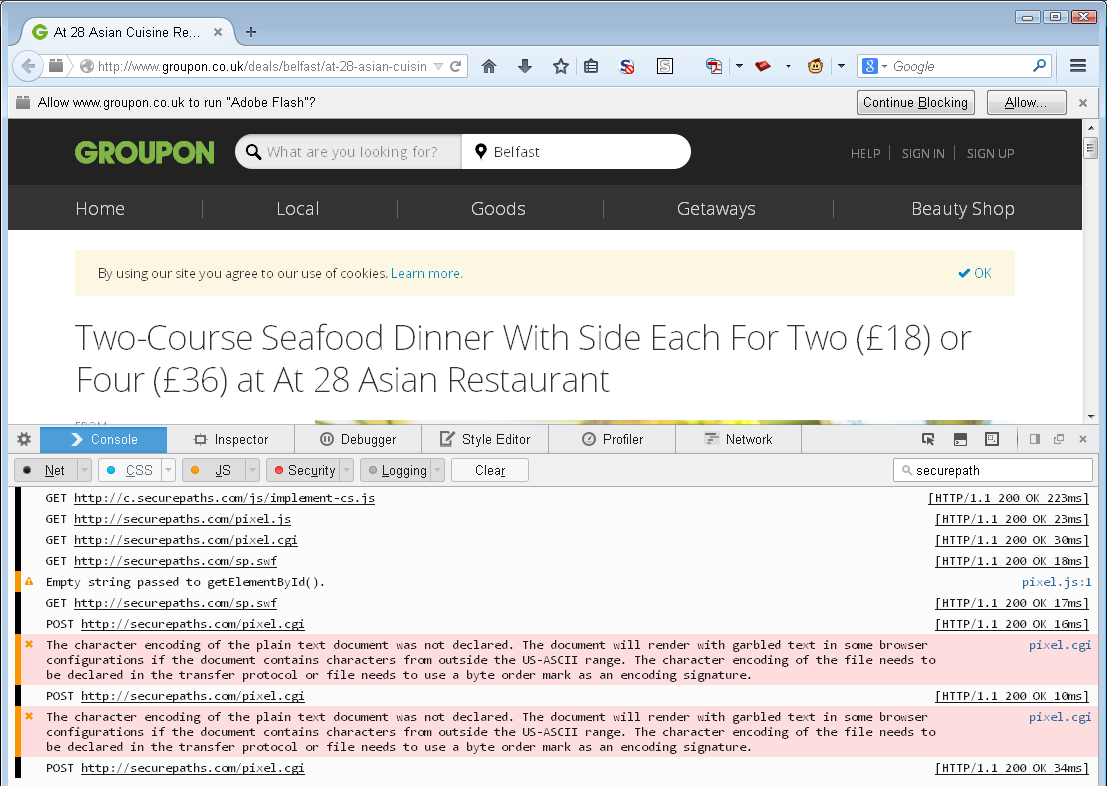
Task: Click the plugin block icon in the address bar
Action: pyautogui.click(x=56, y=66)
